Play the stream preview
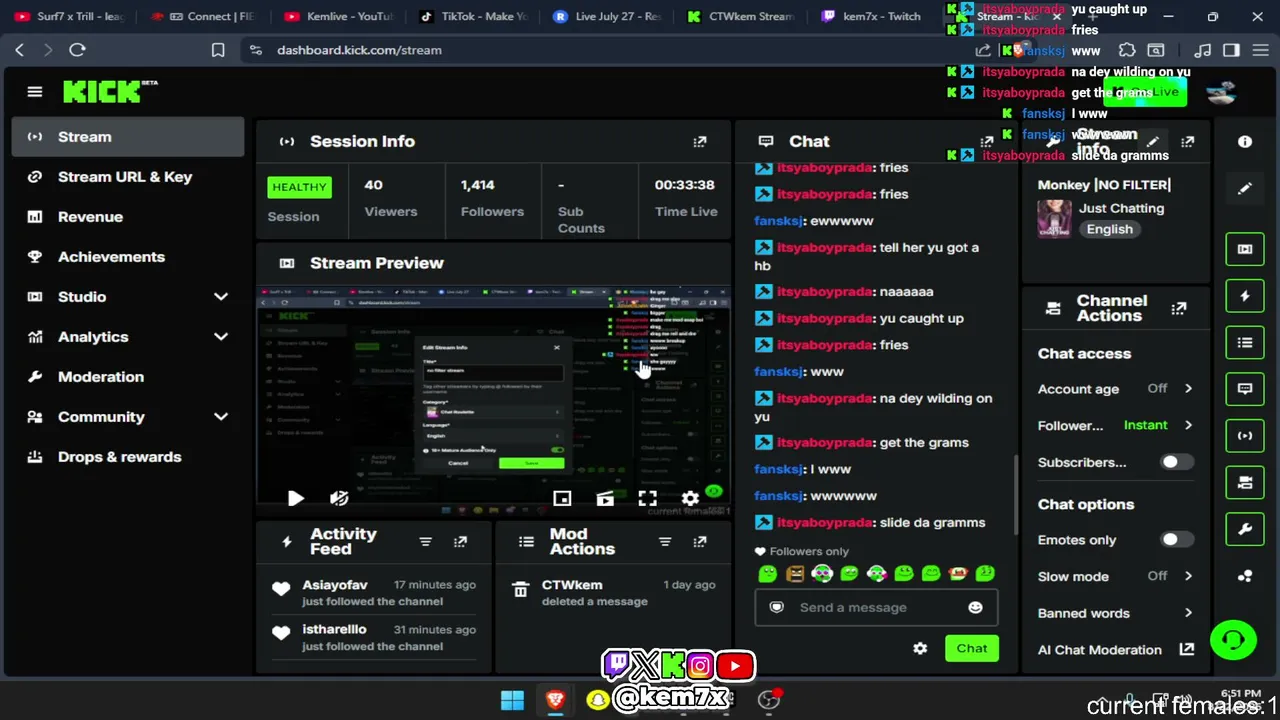 click(296, 498)
